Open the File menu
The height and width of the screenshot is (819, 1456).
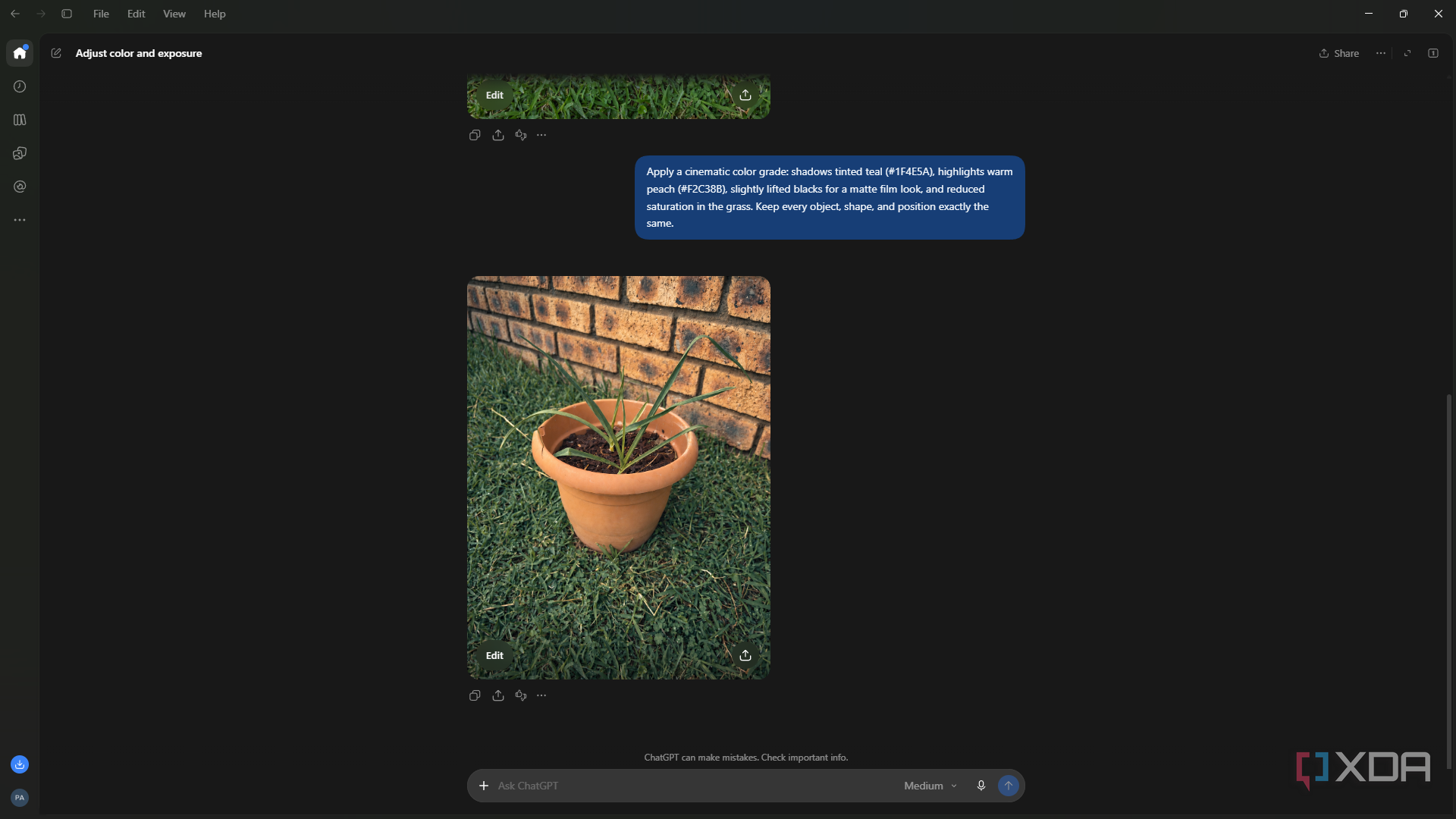click(x=101, y=14)
